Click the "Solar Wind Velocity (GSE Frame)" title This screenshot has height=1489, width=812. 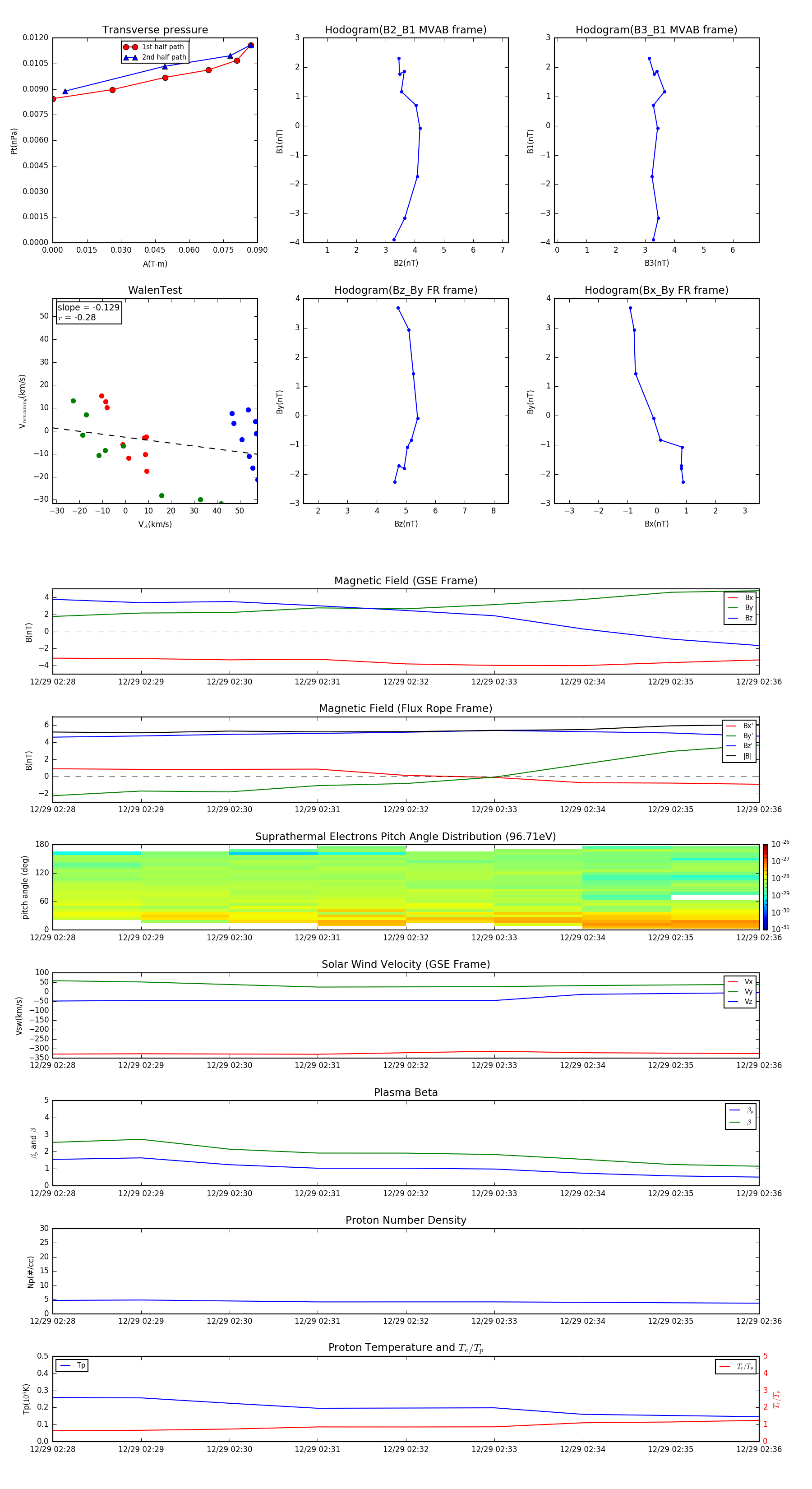tap(406, 965)
